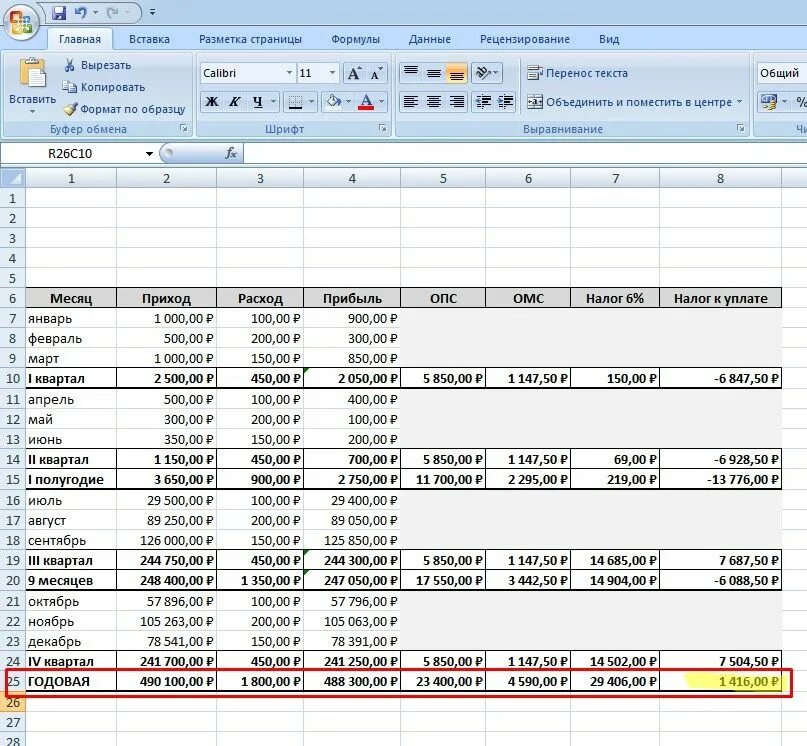Toggle underline Ч formatting
This screenshot has height=746, width=807.
[x=258, y=102]
